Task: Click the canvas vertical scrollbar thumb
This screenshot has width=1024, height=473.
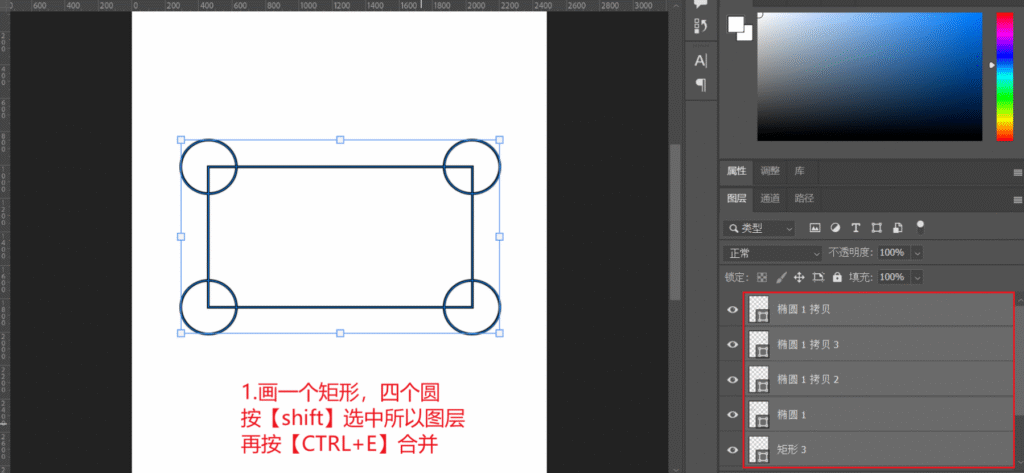Action: click(x=676, y=222)
